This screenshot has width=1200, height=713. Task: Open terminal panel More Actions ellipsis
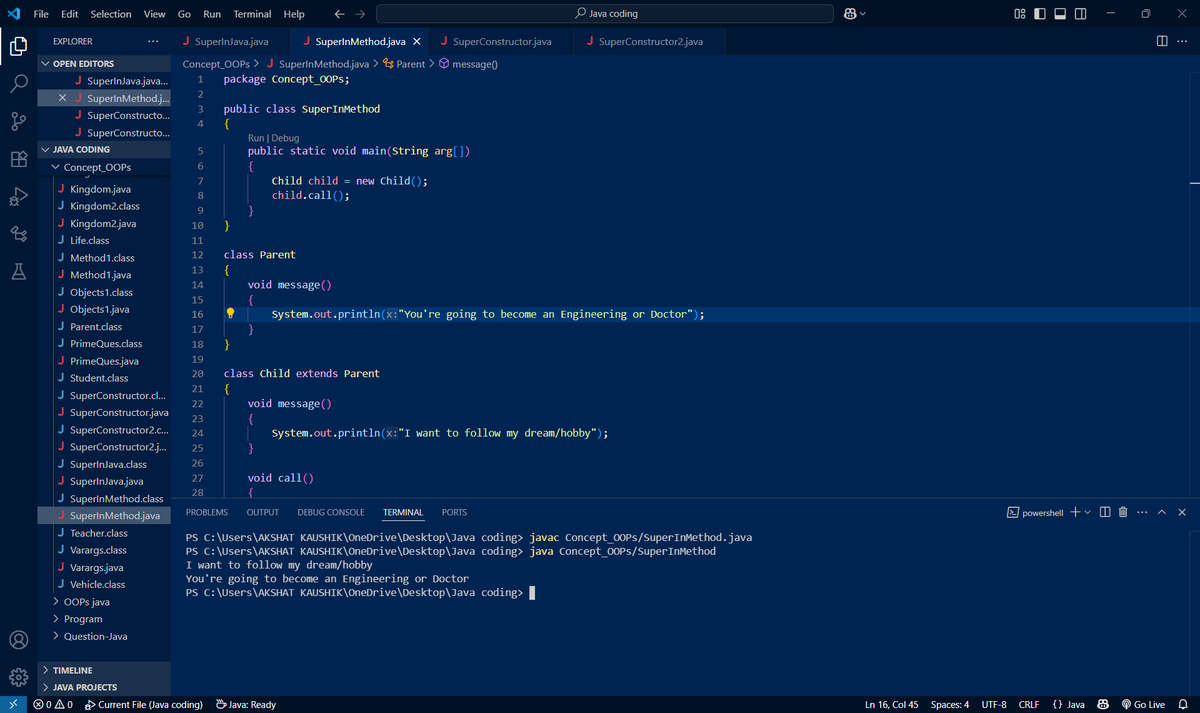tap(1142, 512)
